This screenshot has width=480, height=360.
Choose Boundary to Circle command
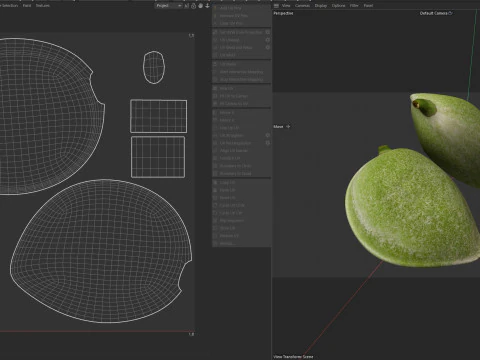click(242, 166)
